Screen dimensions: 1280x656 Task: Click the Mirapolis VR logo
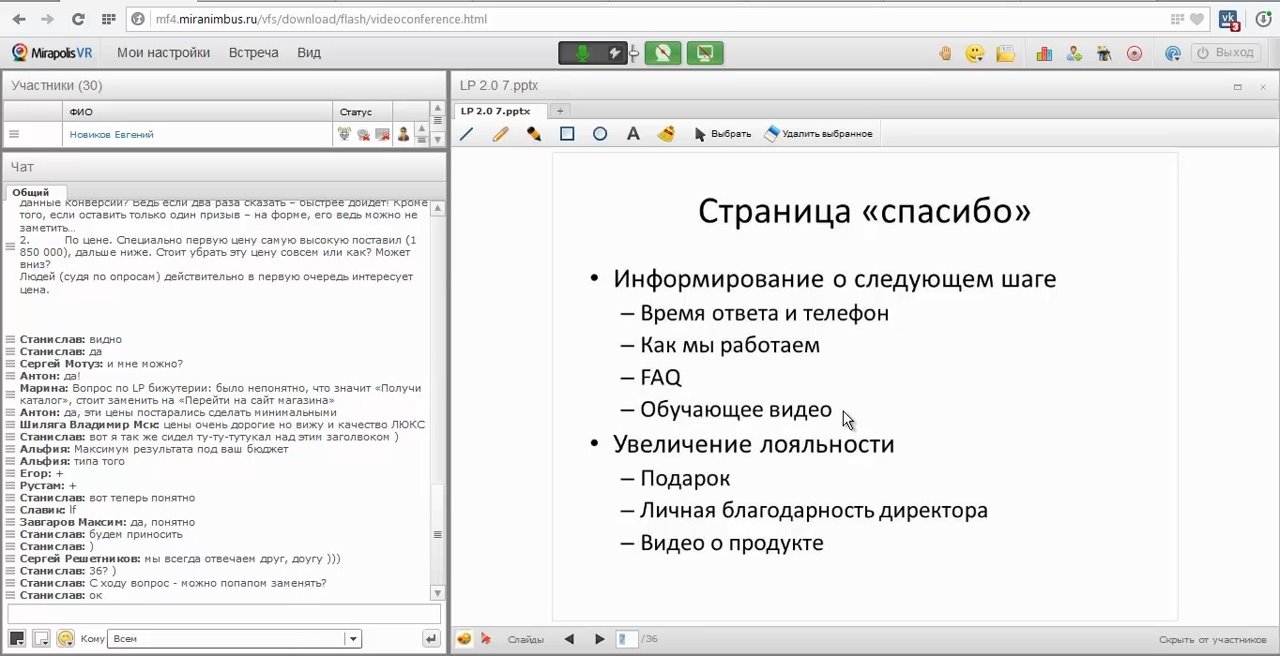point(52,52)
